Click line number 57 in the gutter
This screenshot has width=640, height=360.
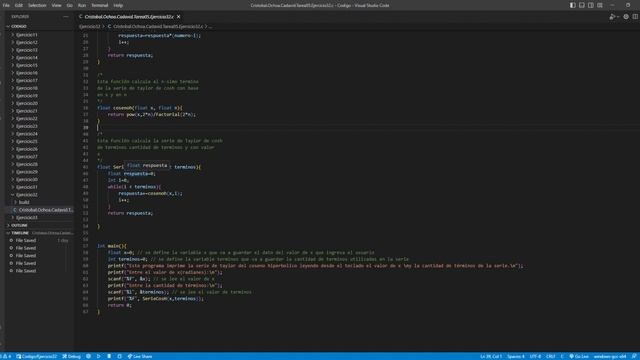(x=85, y=246)
